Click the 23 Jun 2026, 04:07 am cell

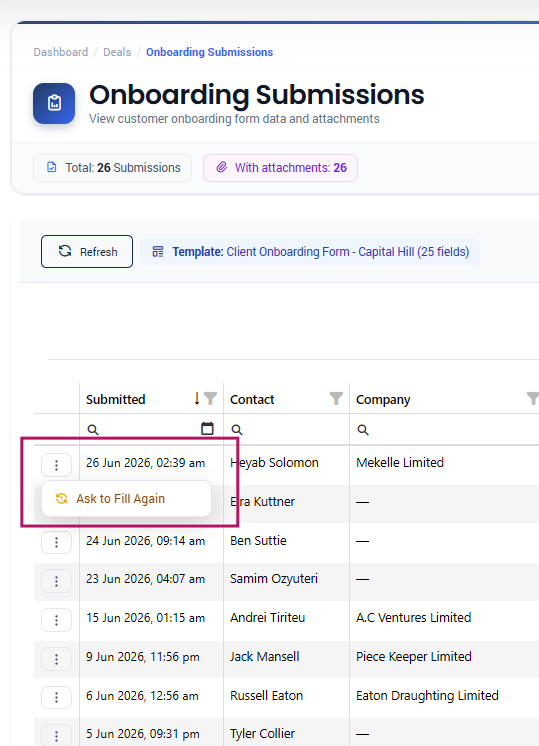pyautogui.click(x=151, y=579)
